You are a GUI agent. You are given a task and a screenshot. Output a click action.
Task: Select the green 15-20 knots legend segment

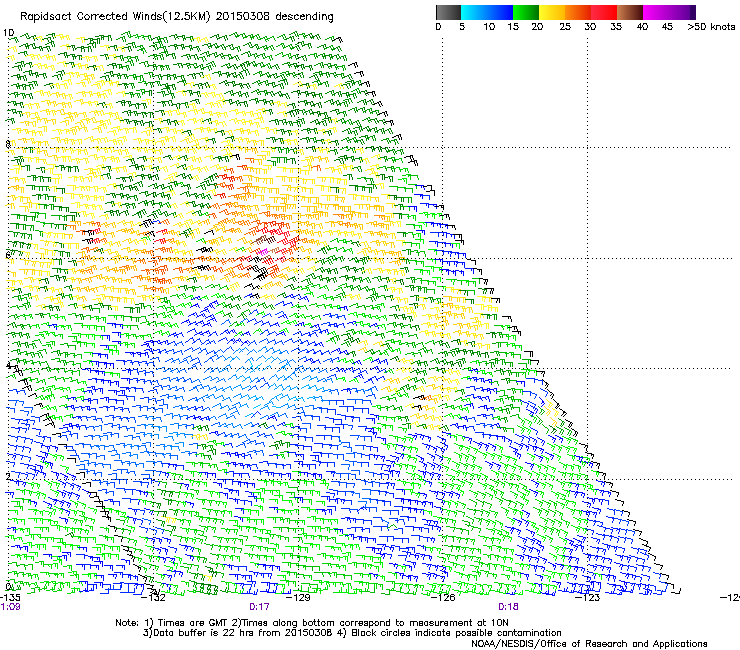[526, 12]
